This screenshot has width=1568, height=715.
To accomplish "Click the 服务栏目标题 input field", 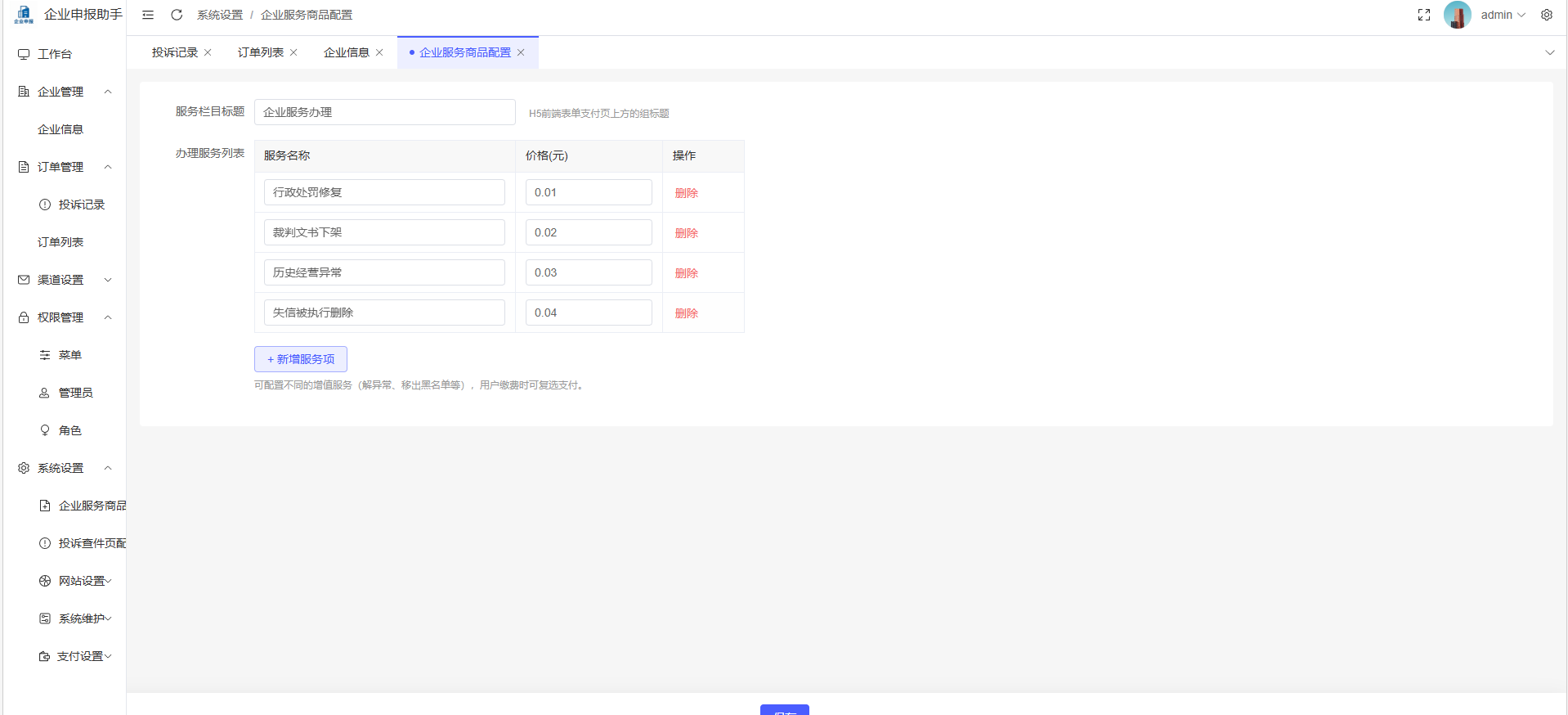I will click(x=384, y=112).
